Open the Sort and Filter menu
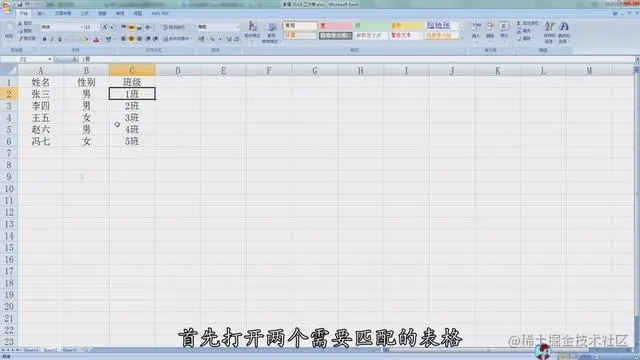 (549, 32)
